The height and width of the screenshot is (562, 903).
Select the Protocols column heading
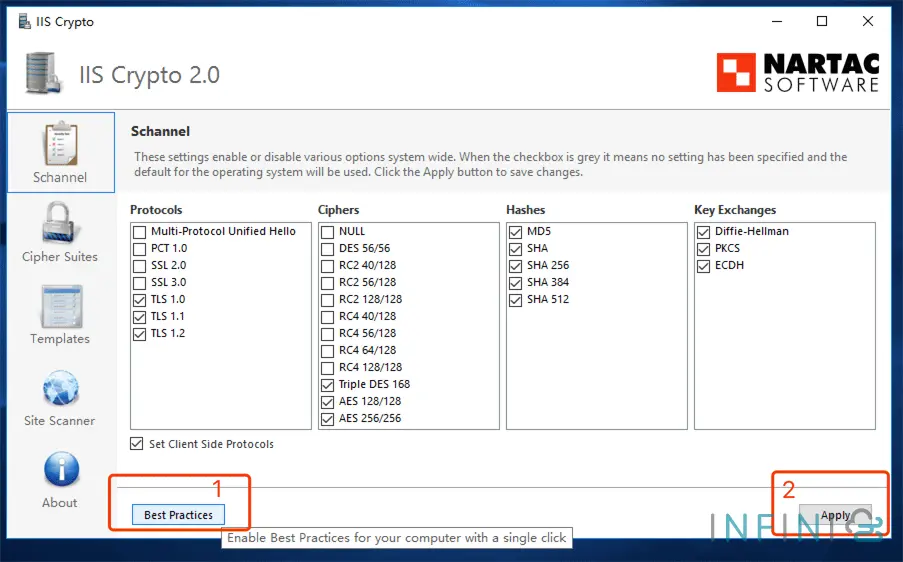pos(156,210)
